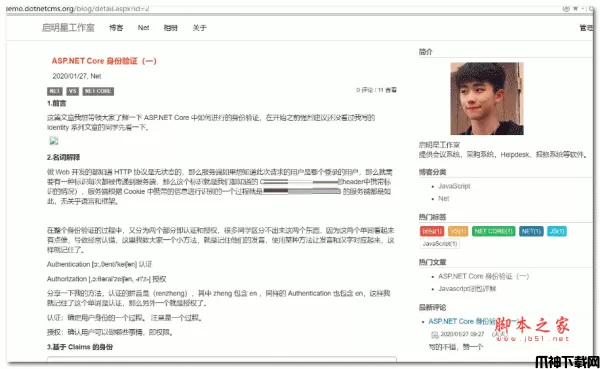Click the 启明星工作室 text under the avatar
600x369 pixels.
coord(439,145)
